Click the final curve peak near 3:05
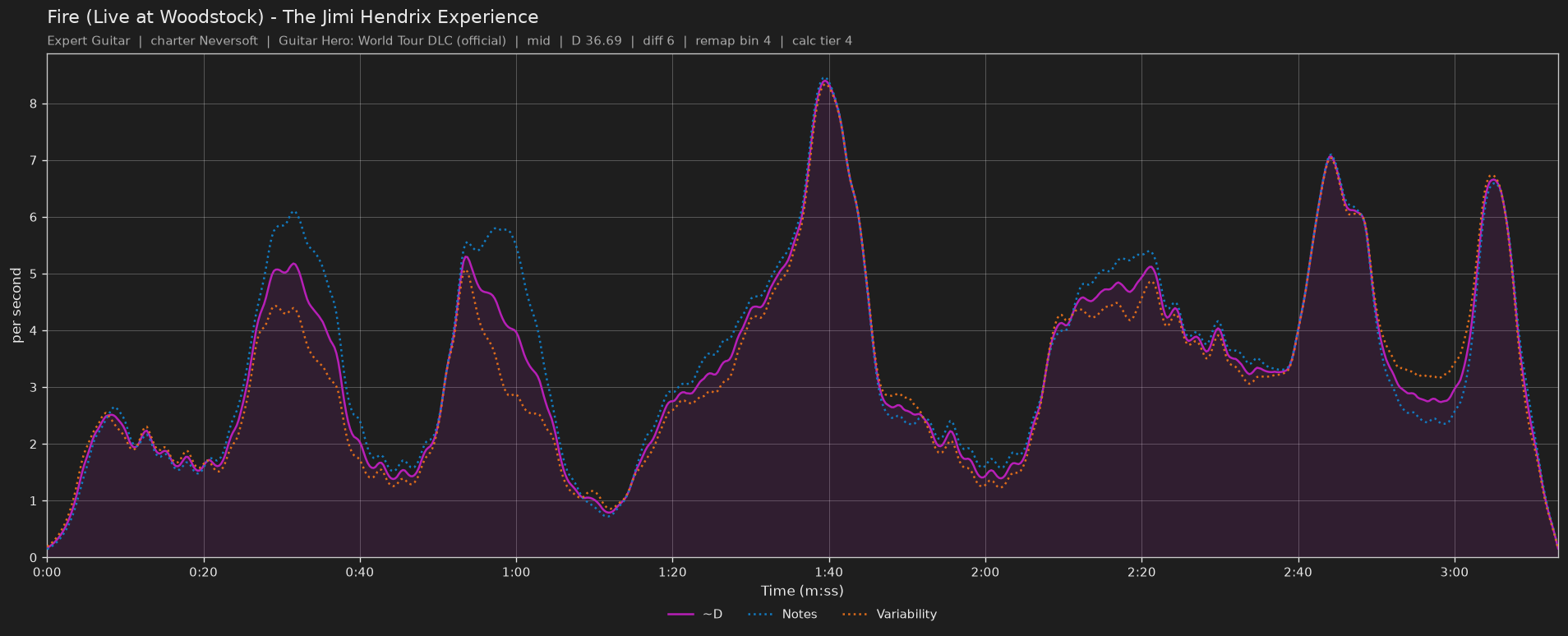The height and width of the screenshot is (636, 1568). (x=1493, y=179)
